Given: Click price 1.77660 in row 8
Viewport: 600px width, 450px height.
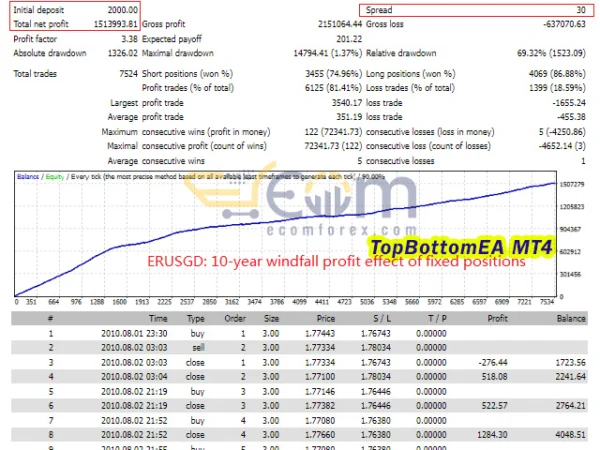Looking at the screenshot, I should (x=320, y=435).
